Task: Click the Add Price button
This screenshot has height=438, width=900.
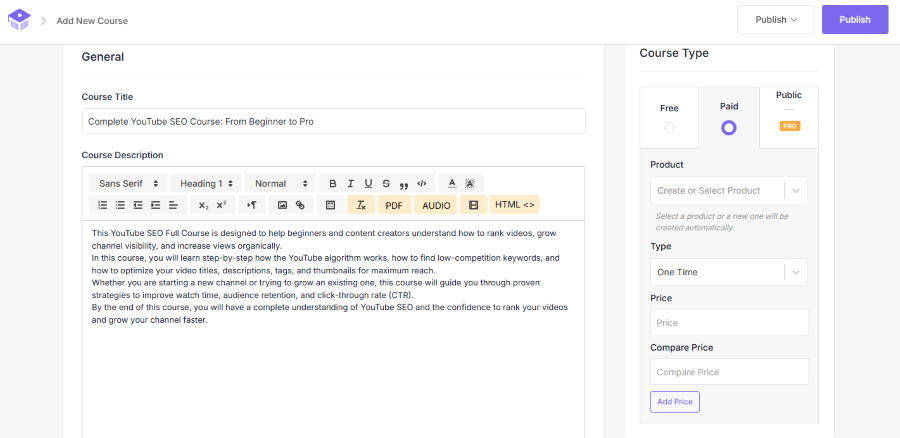Action: pos(675,402)
